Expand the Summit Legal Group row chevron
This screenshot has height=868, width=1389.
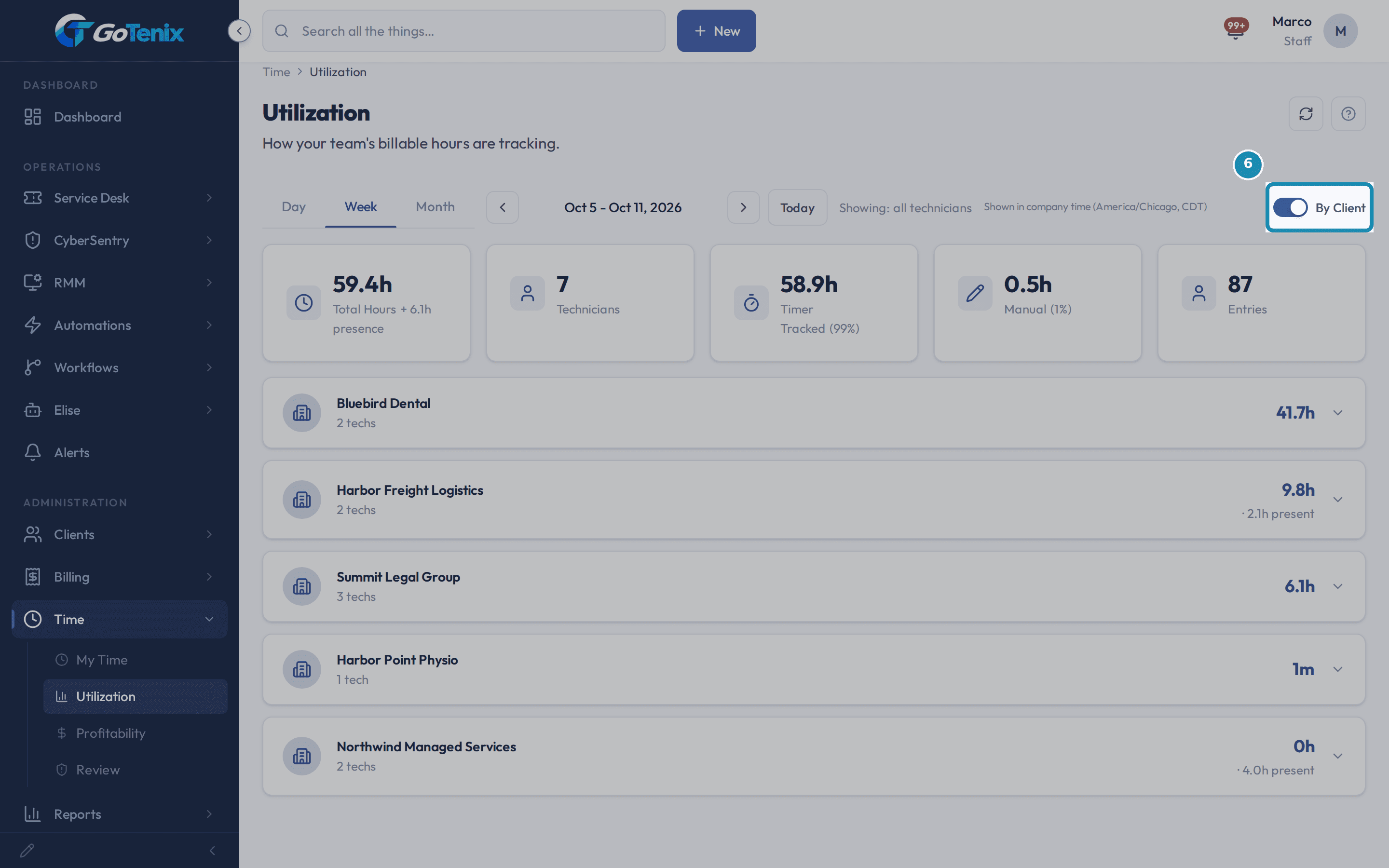[x=1338, y=587]
